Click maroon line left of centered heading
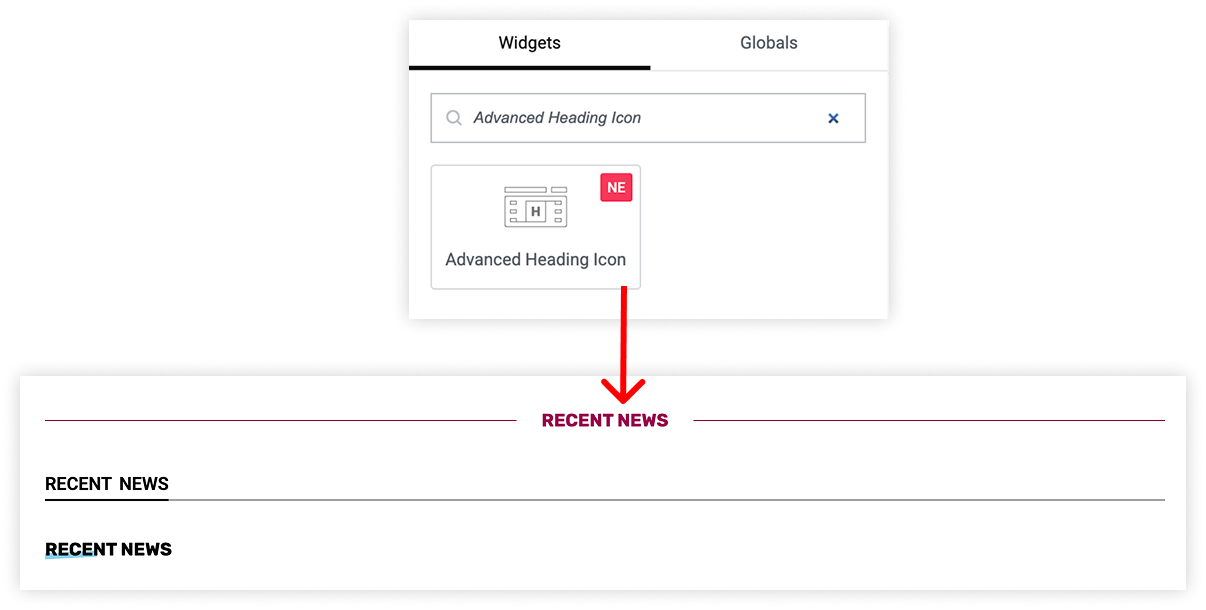 280,421
